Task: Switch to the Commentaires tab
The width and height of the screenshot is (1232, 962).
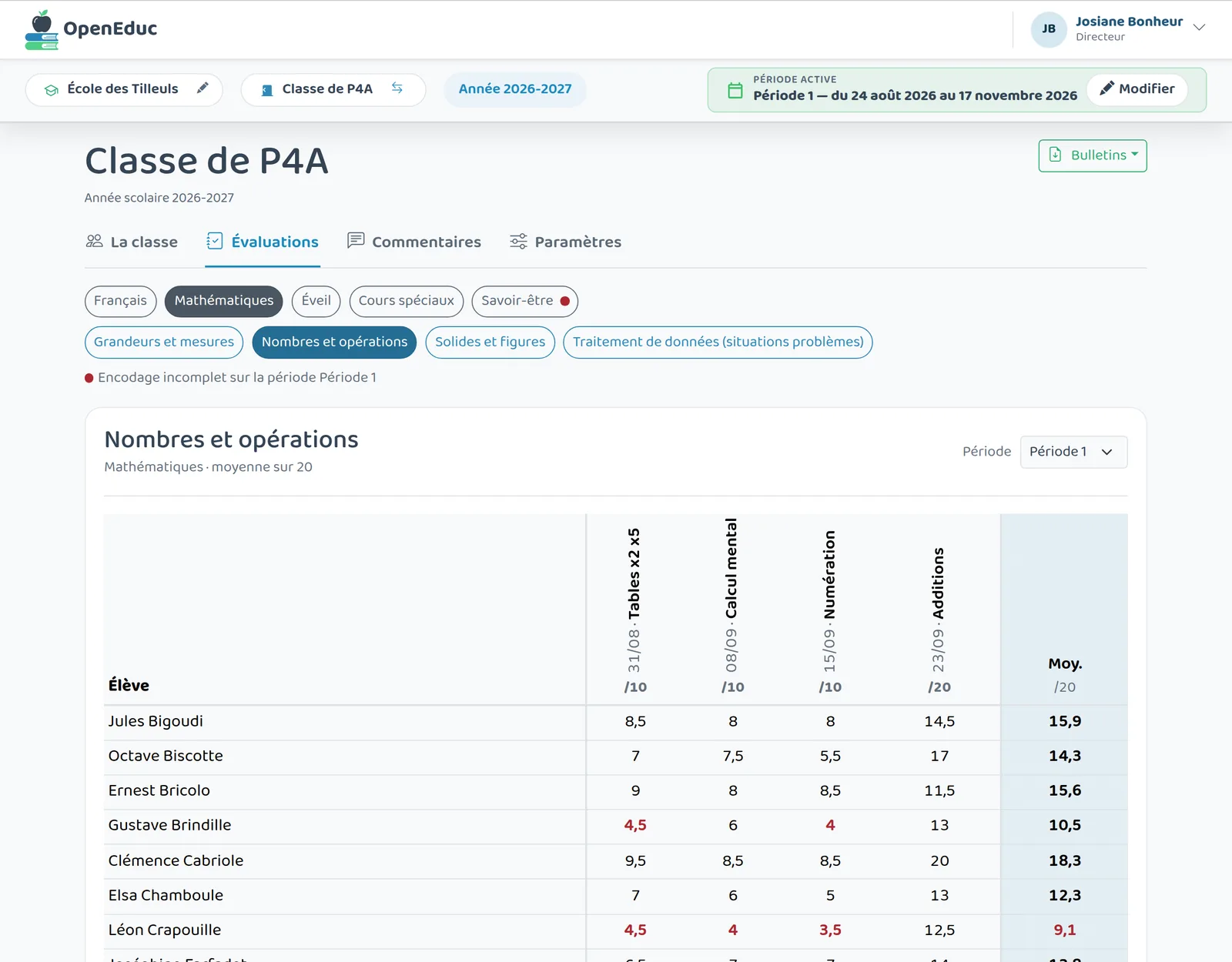Action: [x=414, y=242]
